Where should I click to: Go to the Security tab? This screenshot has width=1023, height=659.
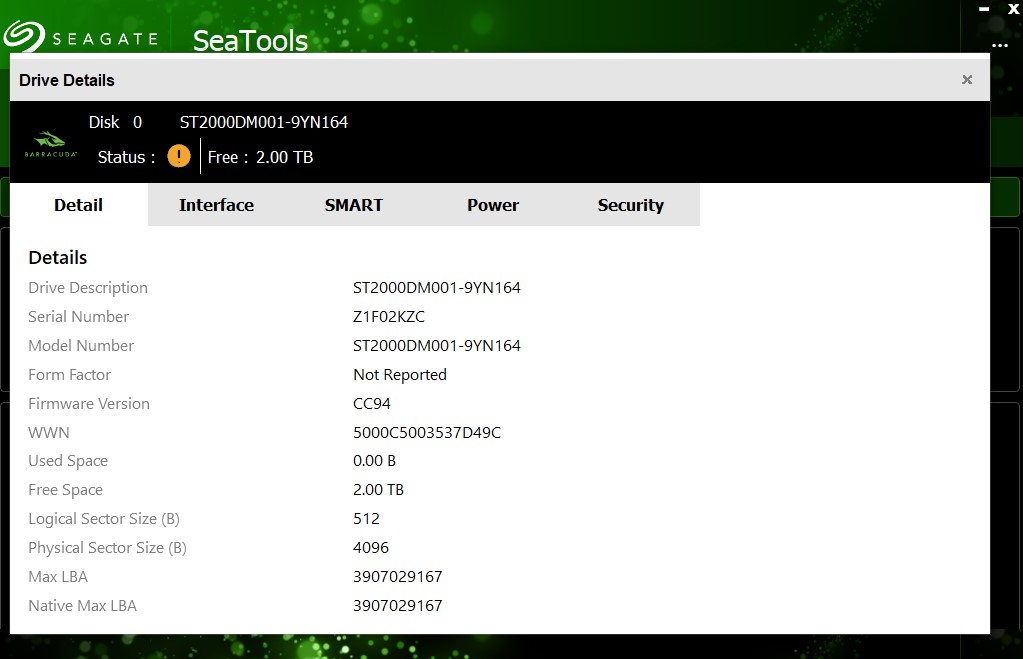(630, 205)
